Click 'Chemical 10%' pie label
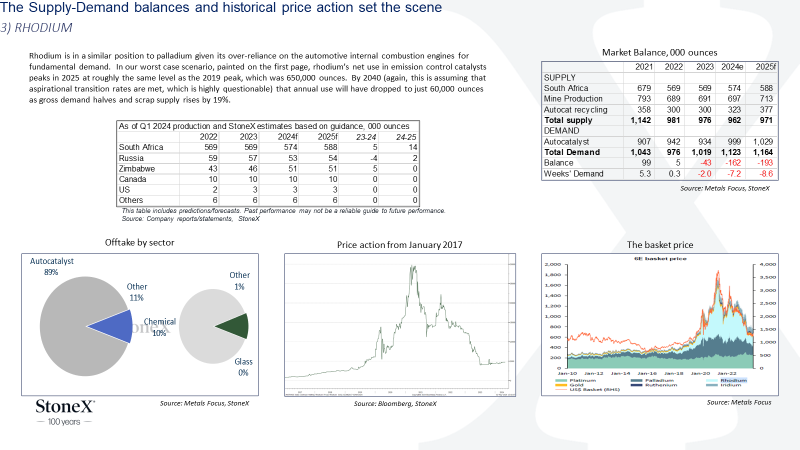This screenshot has height=450, width=800. pyautogui.click(x=160, y=327)
